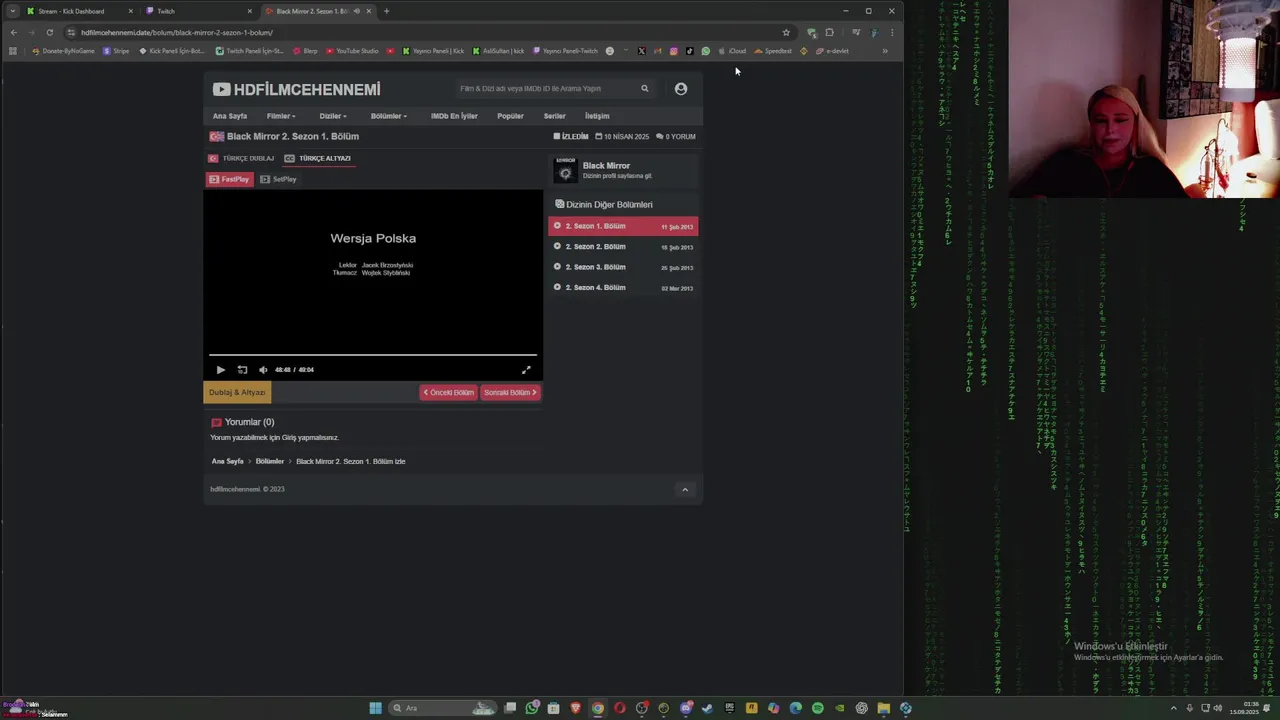The image size is (1280, 720).
Task: Select 2. Sezon 2. Bölüm episode
Action: pos(623,247)
